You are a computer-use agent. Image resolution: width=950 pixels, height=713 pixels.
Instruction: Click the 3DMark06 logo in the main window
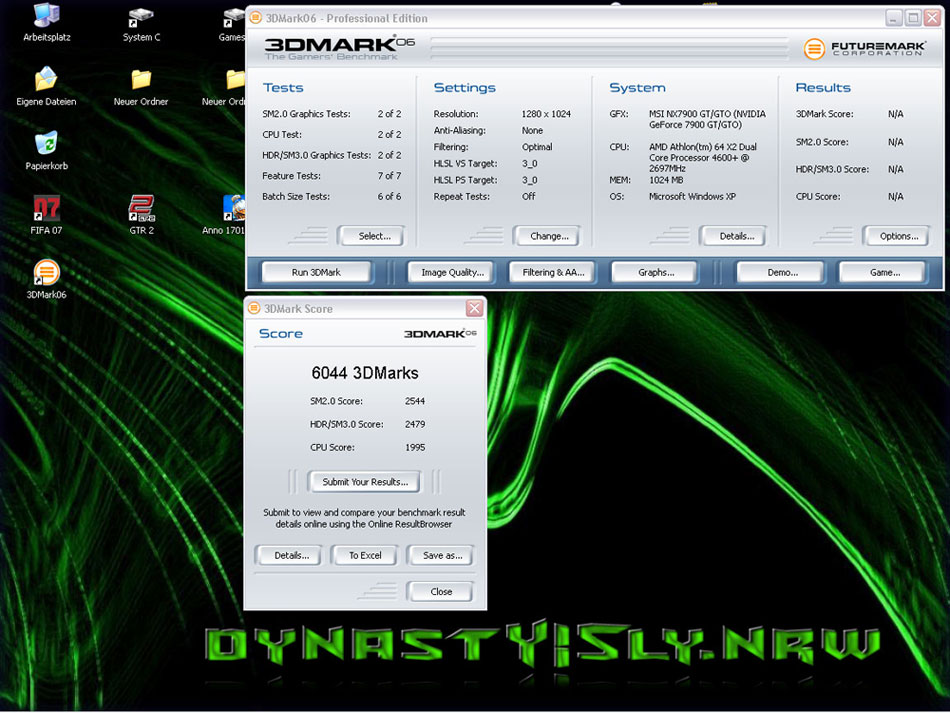339,47
